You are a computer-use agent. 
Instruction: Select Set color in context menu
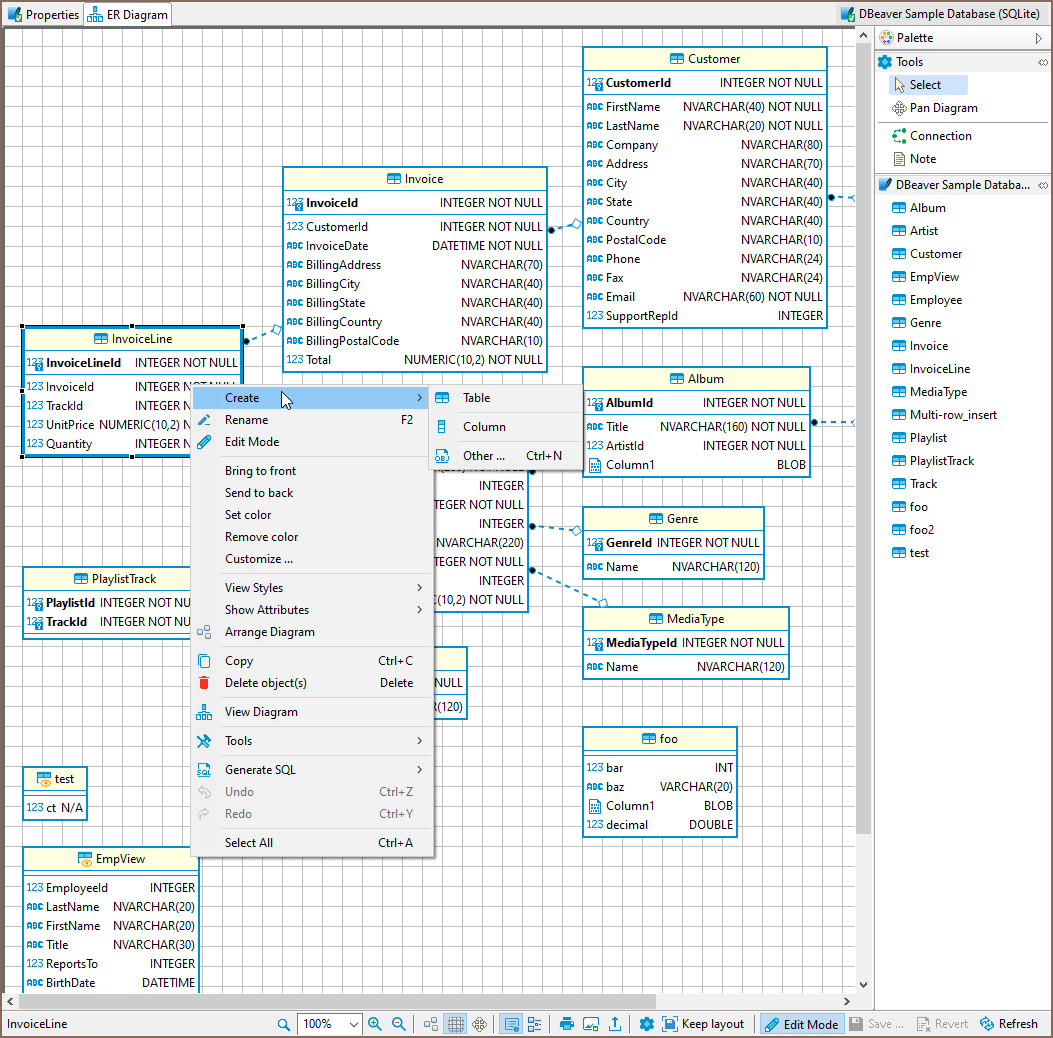click(x=248, y=515)
